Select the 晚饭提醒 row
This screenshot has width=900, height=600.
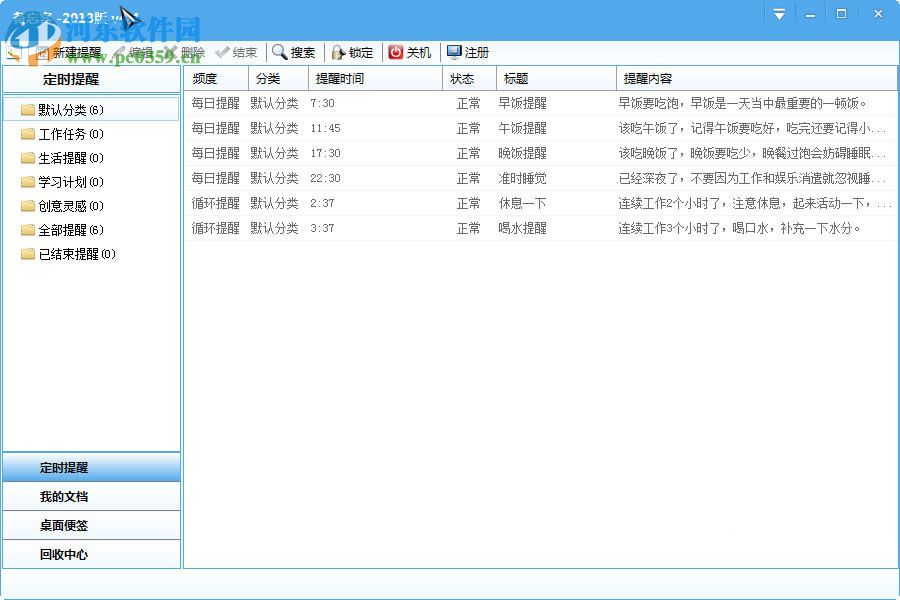coord(540,153)
